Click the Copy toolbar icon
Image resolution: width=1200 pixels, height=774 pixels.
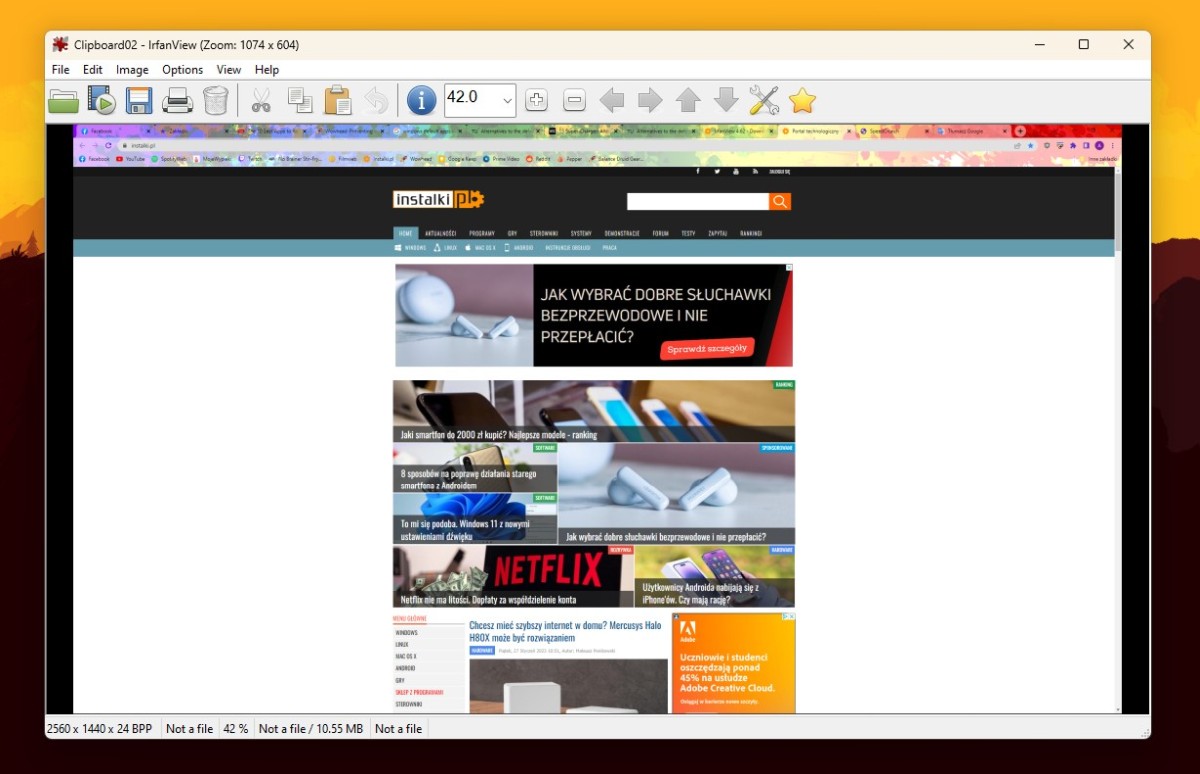[300, 100]
